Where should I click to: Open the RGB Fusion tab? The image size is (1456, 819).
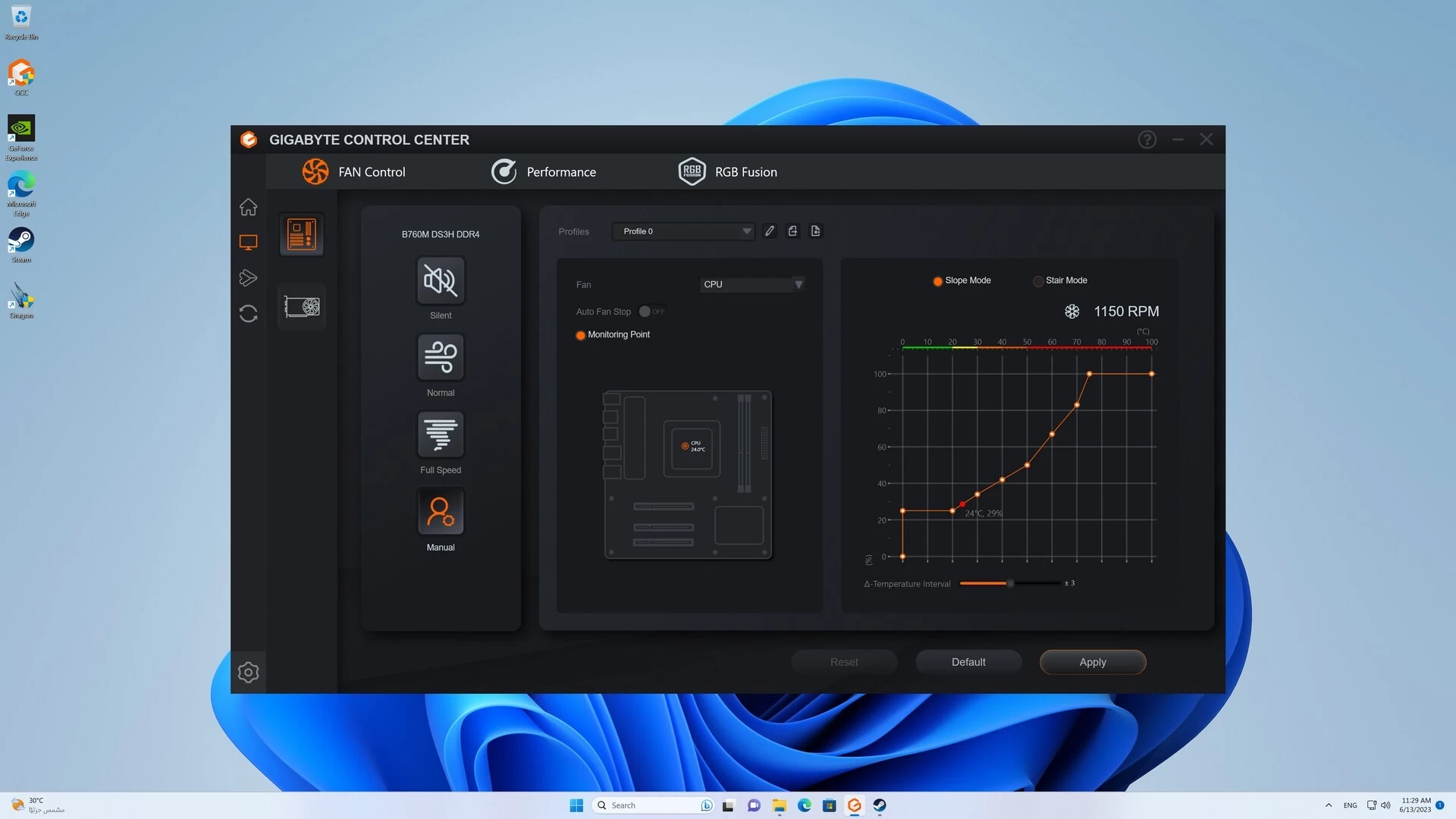pos(745,171)
